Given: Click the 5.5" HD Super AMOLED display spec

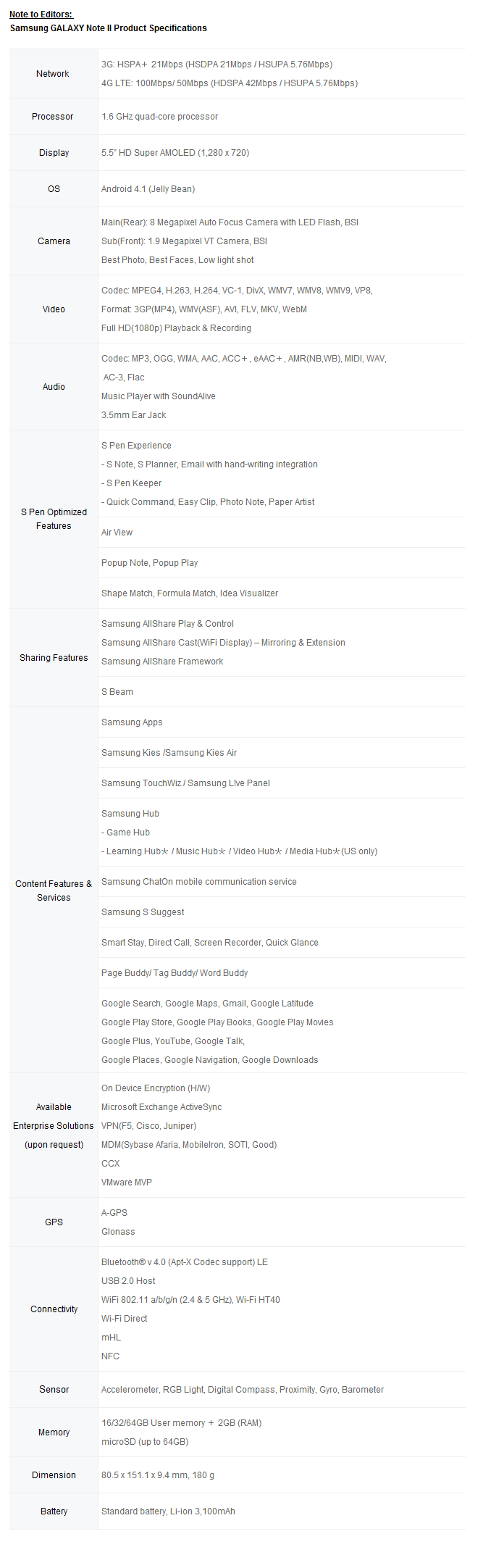Looking at the screenshot, I should click(175, 153).
